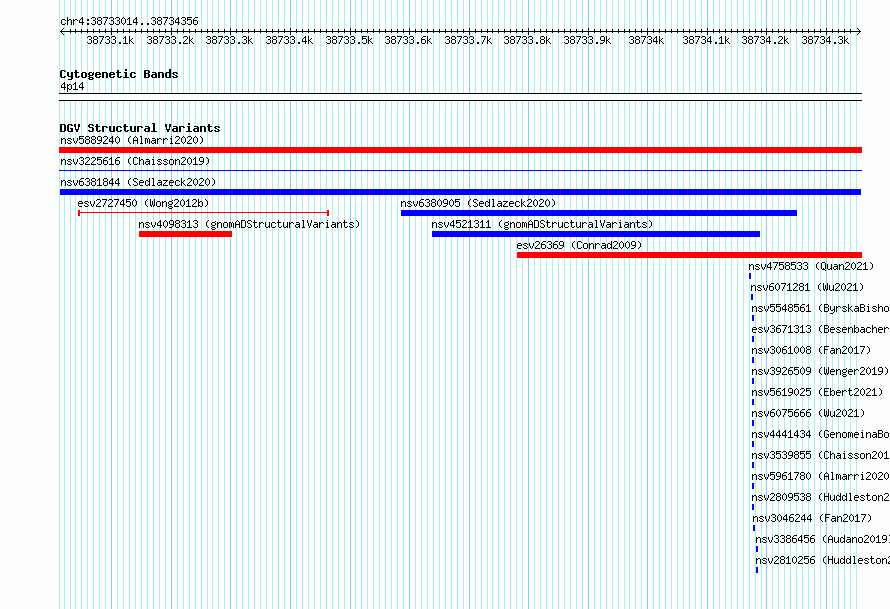This screenshot has width=890, height=609.
Task: Open the nsv4098313 (gnomADStructuralVariants) label
Action: pyautogui.click(x=249, y=224)
